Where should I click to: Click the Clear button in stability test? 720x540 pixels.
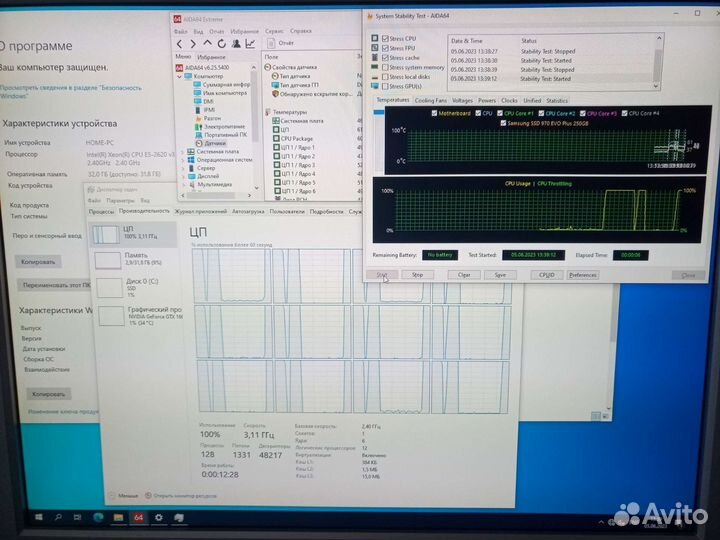(464, 275)
